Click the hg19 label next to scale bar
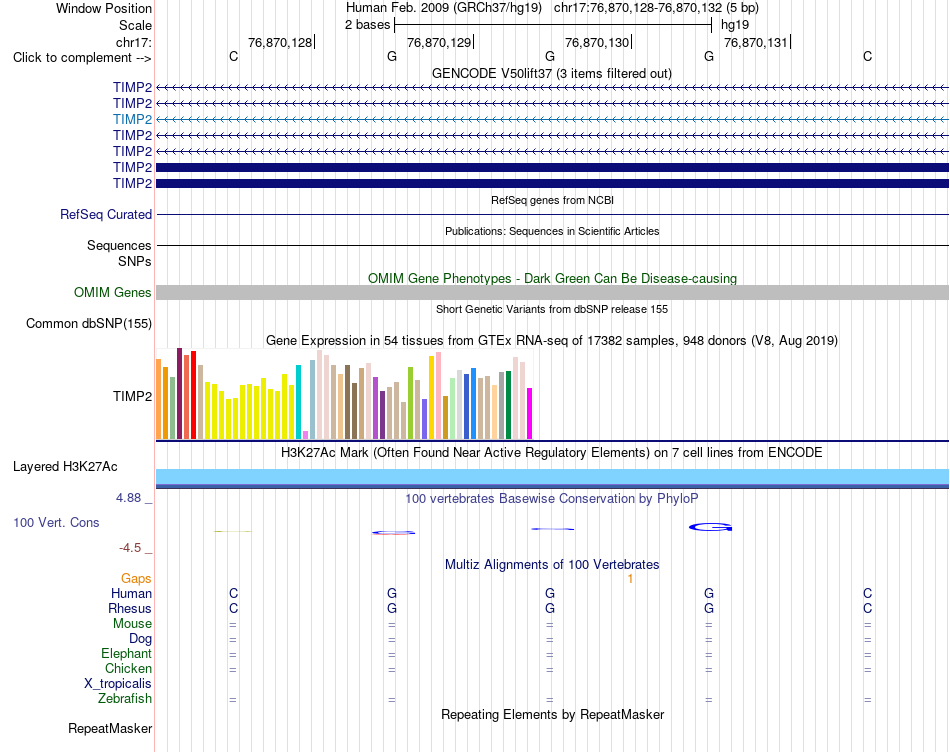The image size is (950, 752). pos(735,25)
